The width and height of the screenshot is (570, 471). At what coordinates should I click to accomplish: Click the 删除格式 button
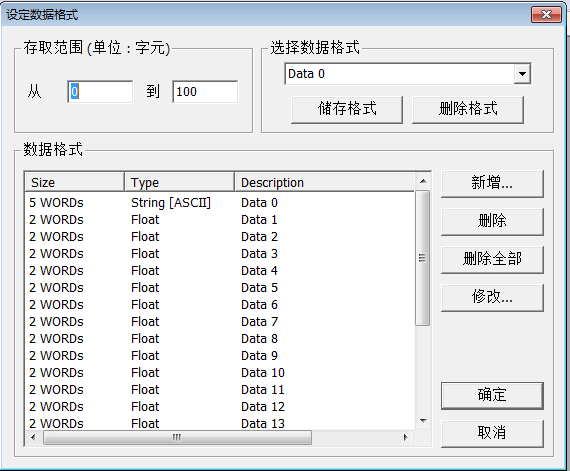[468, 109]
